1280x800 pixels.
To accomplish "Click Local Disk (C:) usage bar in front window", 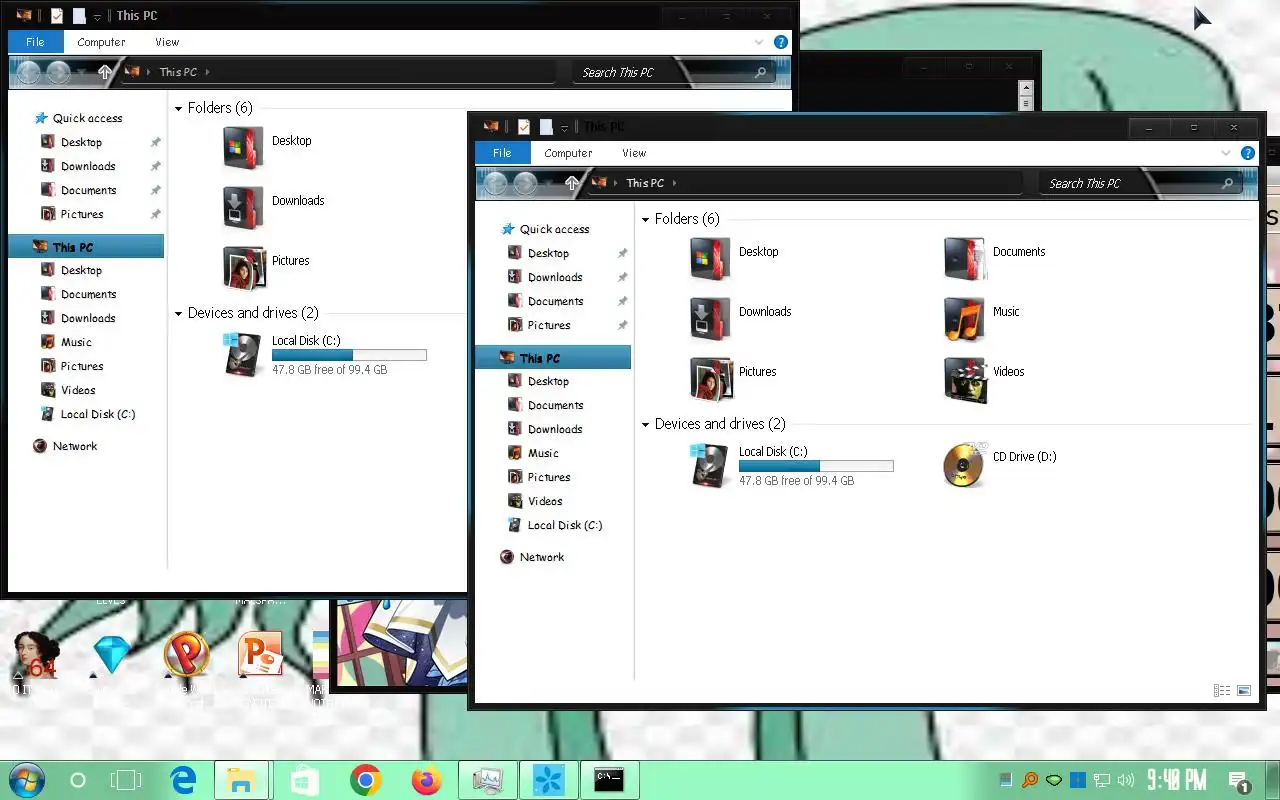I will [x=816, y=466].
